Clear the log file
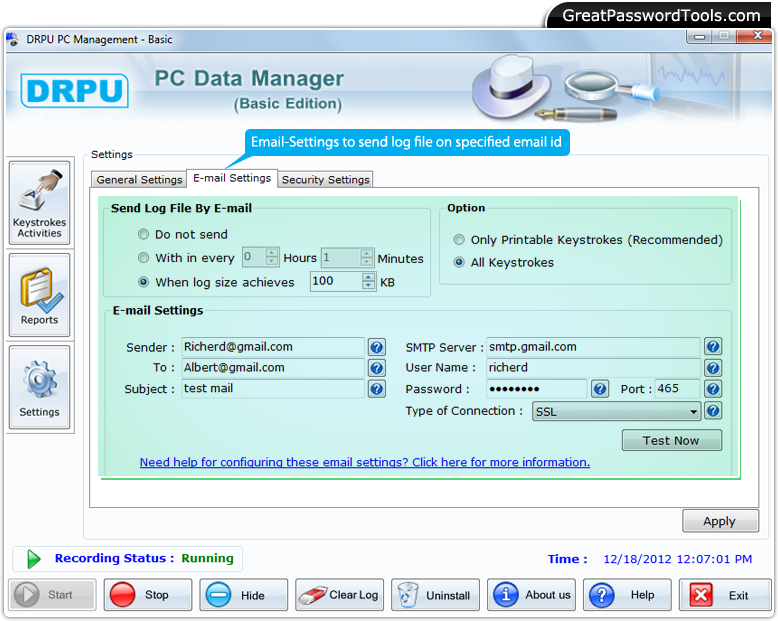 pos(339,595)
